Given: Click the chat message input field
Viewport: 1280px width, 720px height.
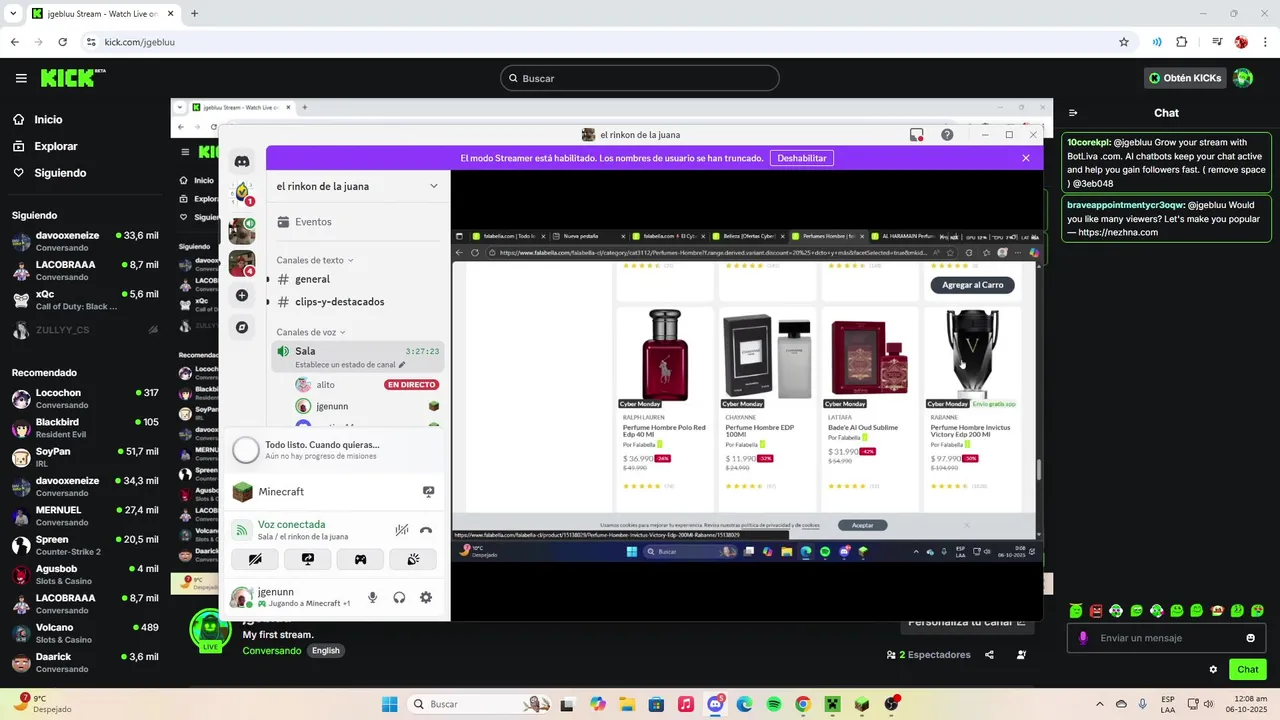Looking at the screenshot, I should tap(1168, 638).
